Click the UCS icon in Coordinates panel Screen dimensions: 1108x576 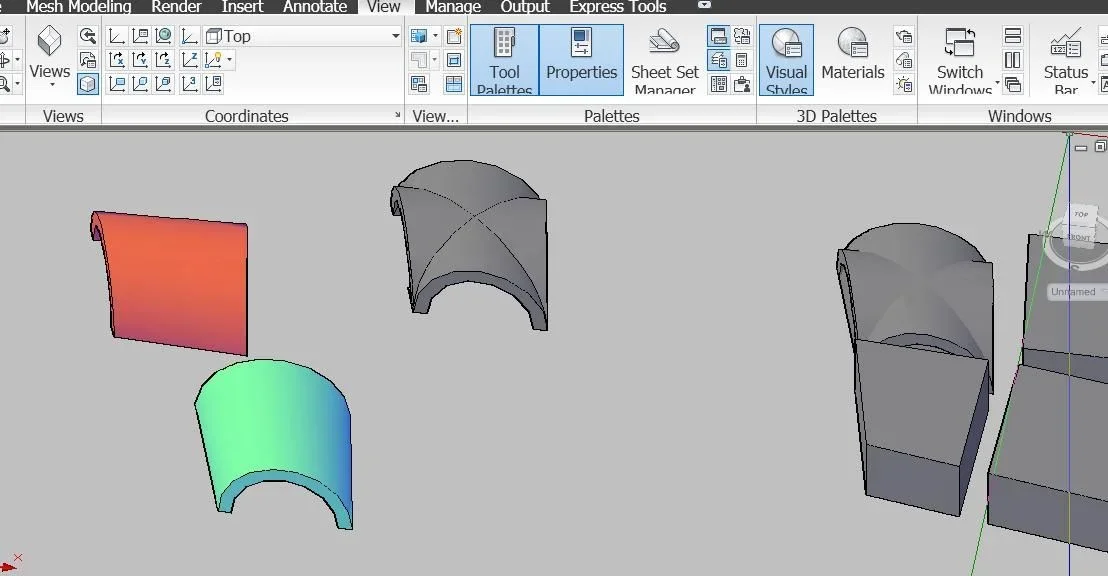pyautogui.click(x=117, y=36)
